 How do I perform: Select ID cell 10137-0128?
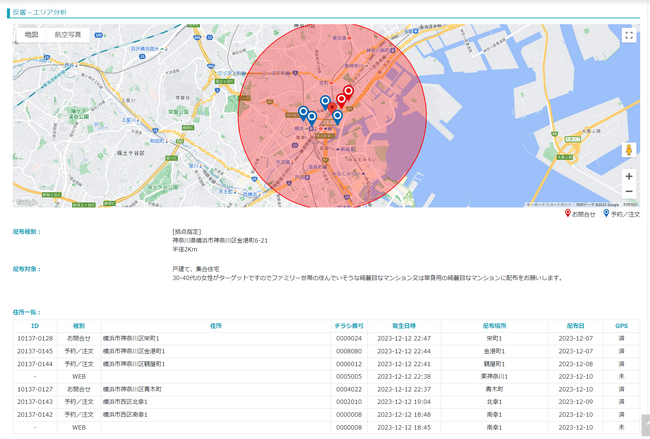(x=35, y=339)
